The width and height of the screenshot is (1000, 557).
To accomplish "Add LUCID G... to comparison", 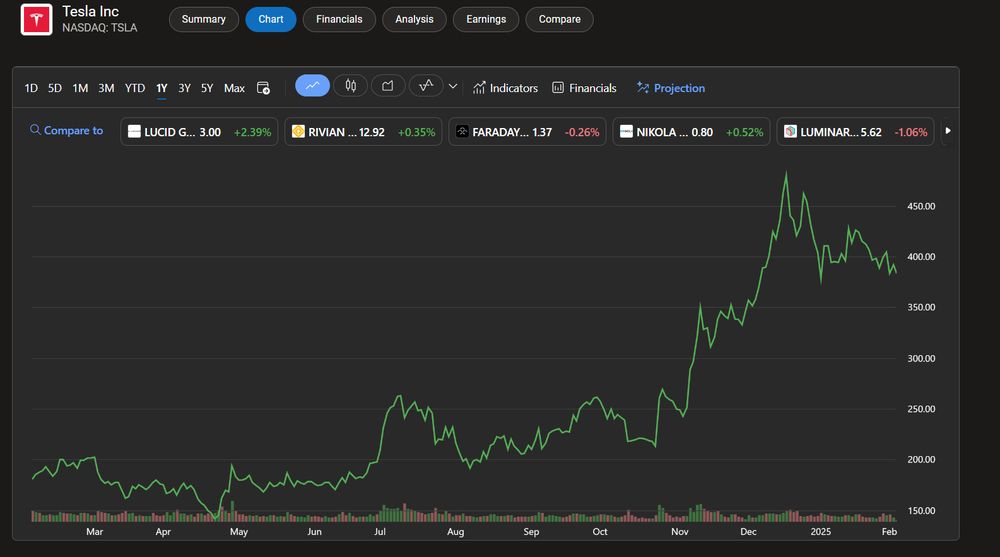I will click(199, 131).
